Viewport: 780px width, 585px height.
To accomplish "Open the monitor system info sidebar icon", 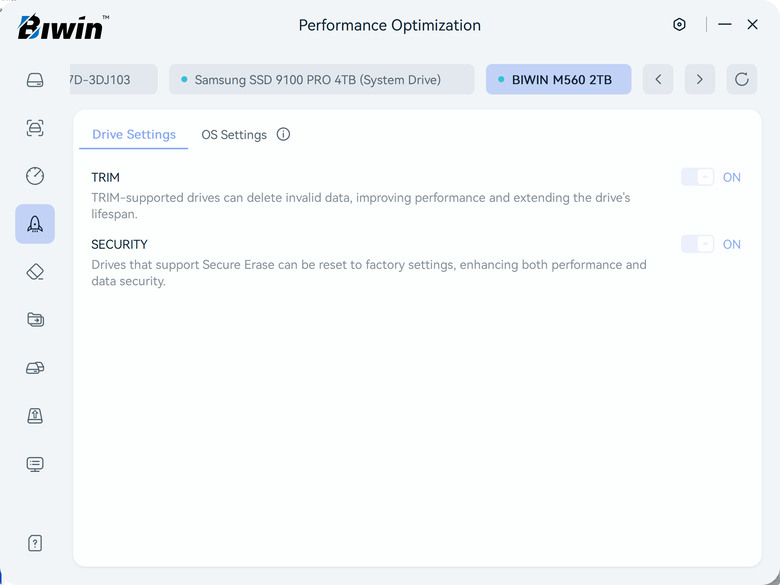I will pyautogui.click(x=35, y=464).
